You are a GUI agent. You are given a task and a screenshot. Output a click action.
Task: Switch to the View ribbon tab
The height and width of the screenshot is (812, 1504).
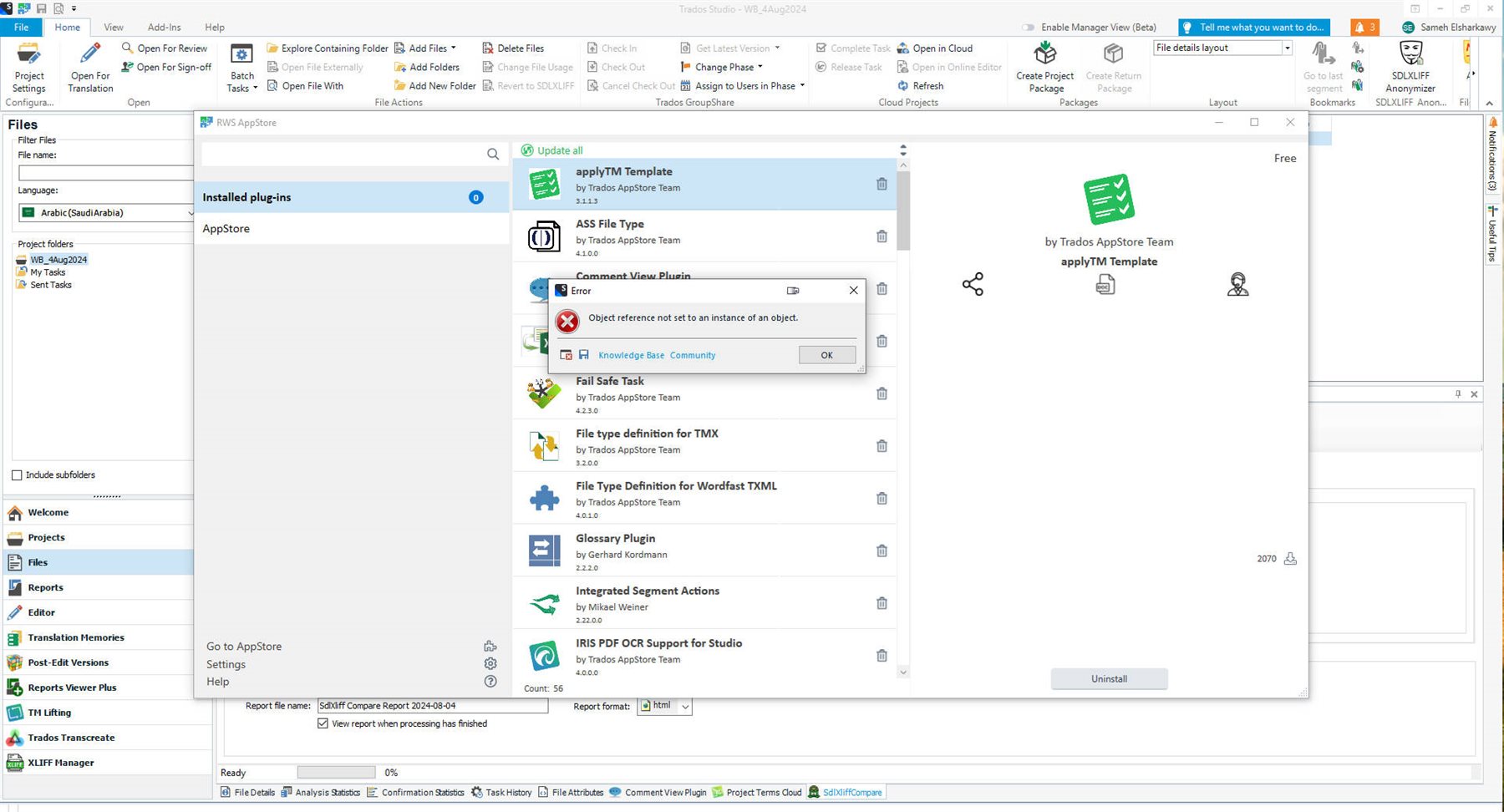point(114,28)
